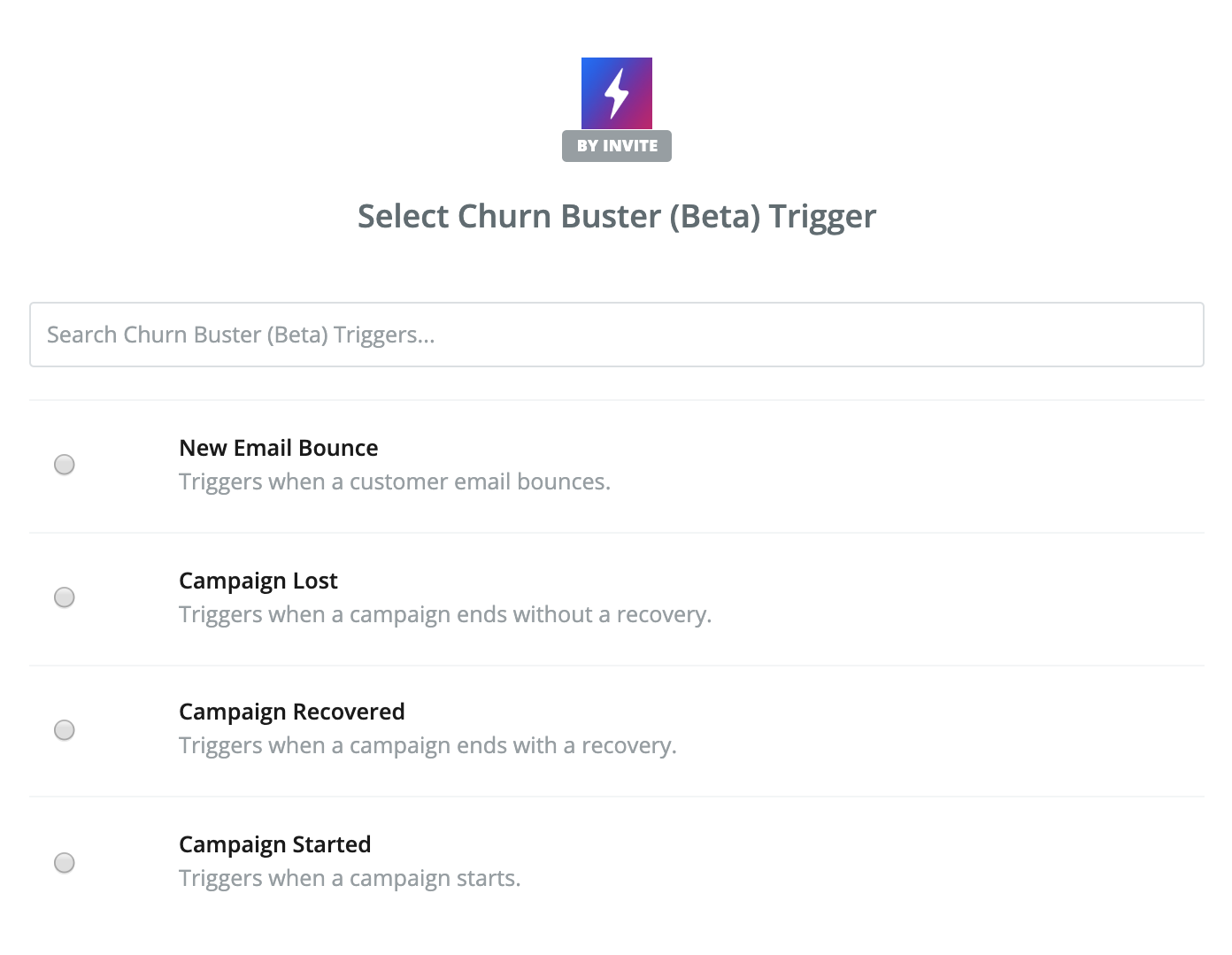Click 'campaign ends with a recovery' description
This screenshot has width=1232, height=955.
pos(427,745)
